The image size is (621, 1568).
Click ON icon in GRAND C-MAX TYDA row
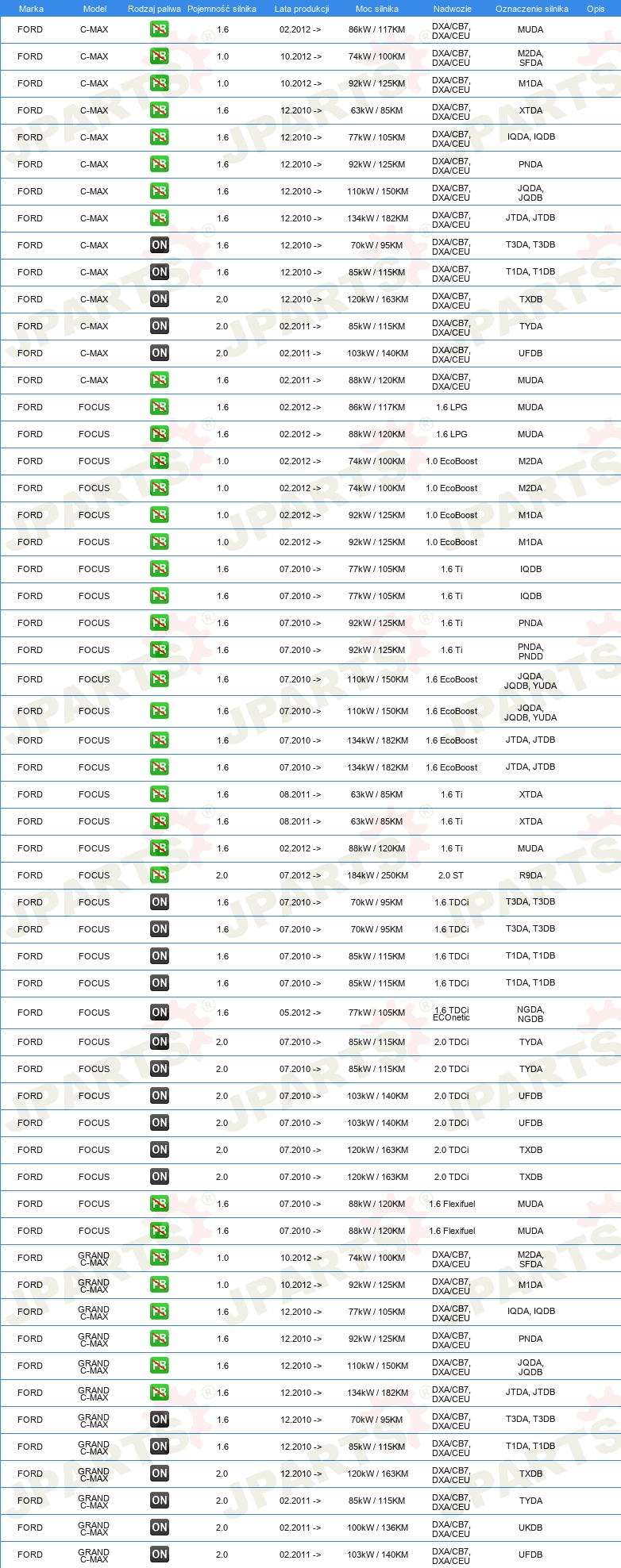[x=160, y=1501]
